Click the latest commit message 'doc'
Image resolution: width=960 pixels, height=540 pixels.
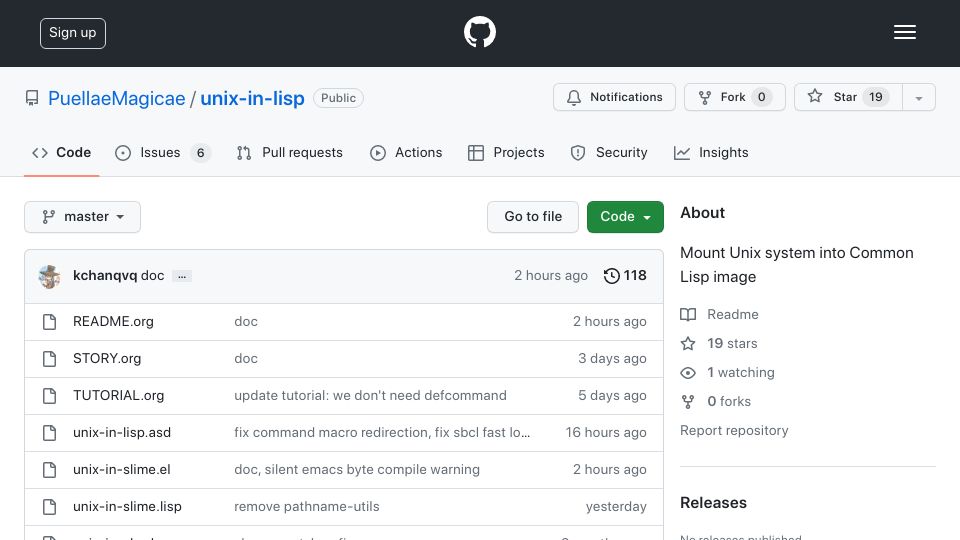coord(152,276)
